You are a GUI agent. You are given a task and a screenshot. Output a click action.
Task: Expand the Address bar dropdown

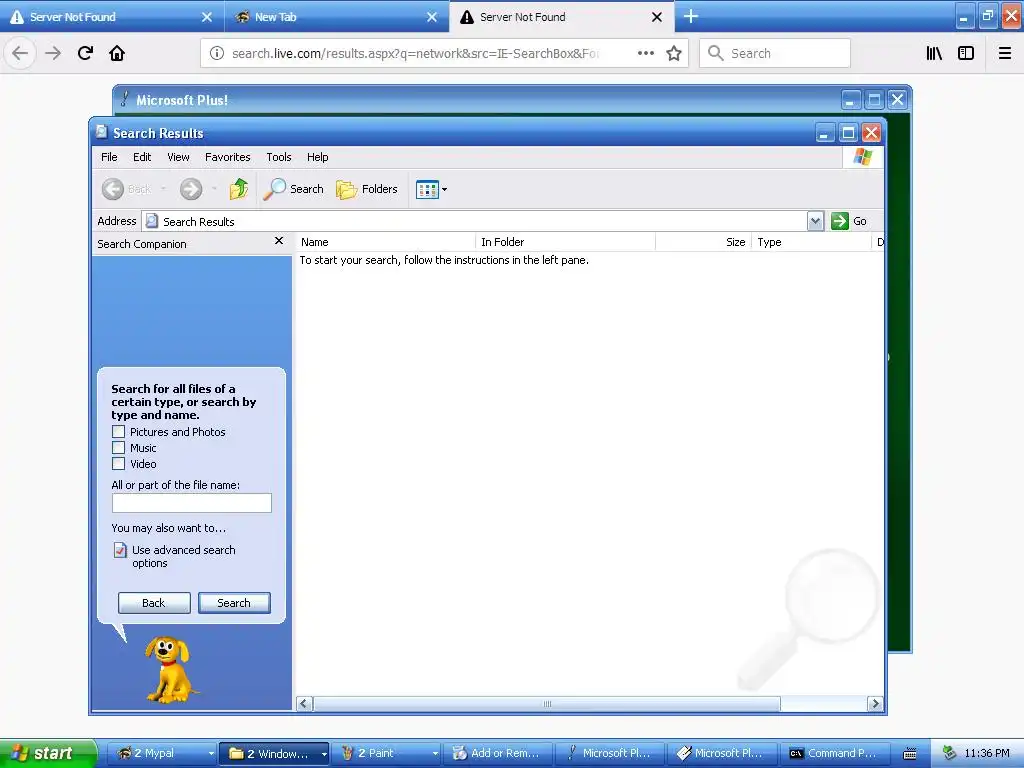point(815,221)
